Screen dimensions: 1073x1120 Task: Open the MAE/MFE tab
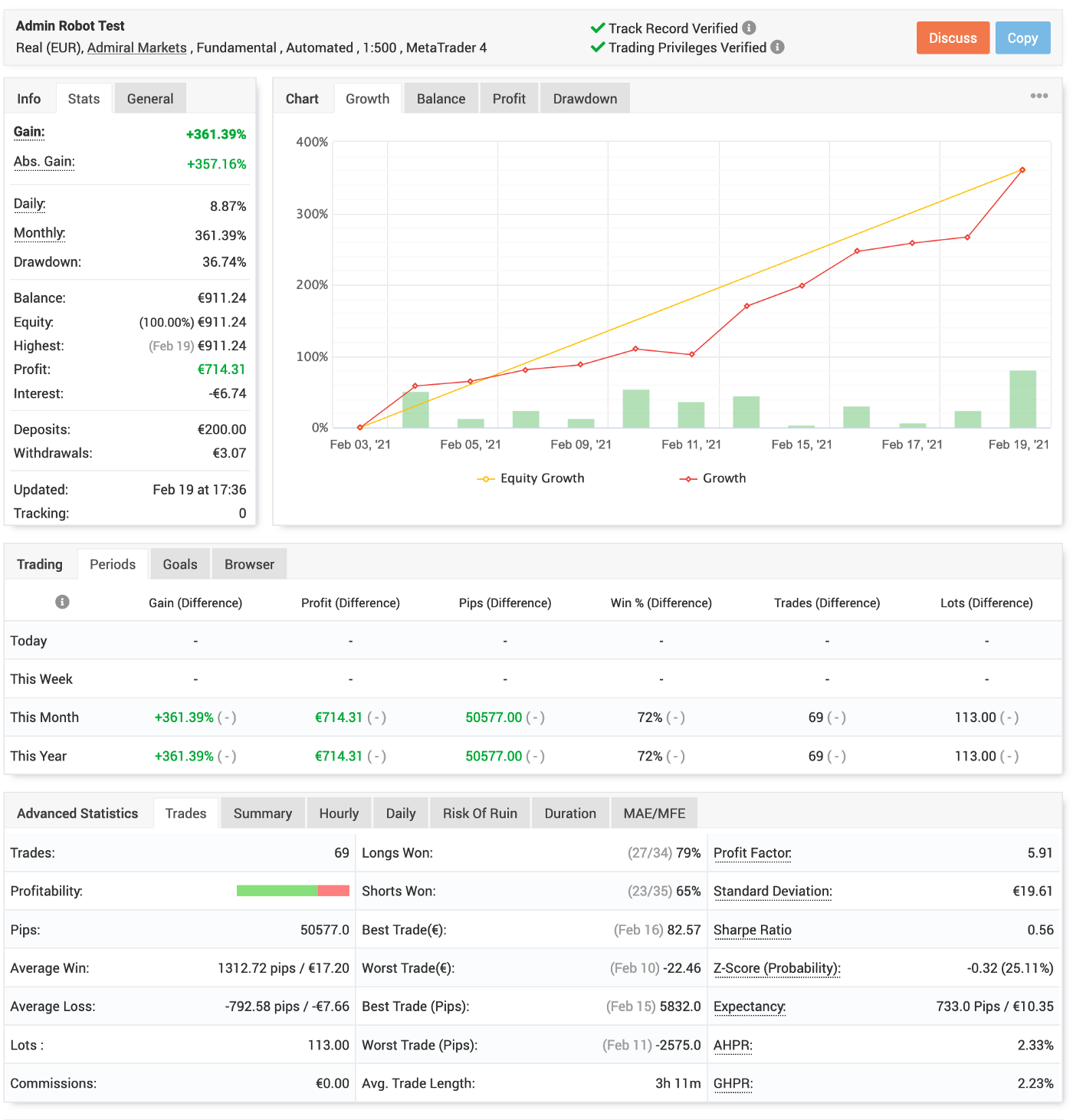tap(655, 813)
